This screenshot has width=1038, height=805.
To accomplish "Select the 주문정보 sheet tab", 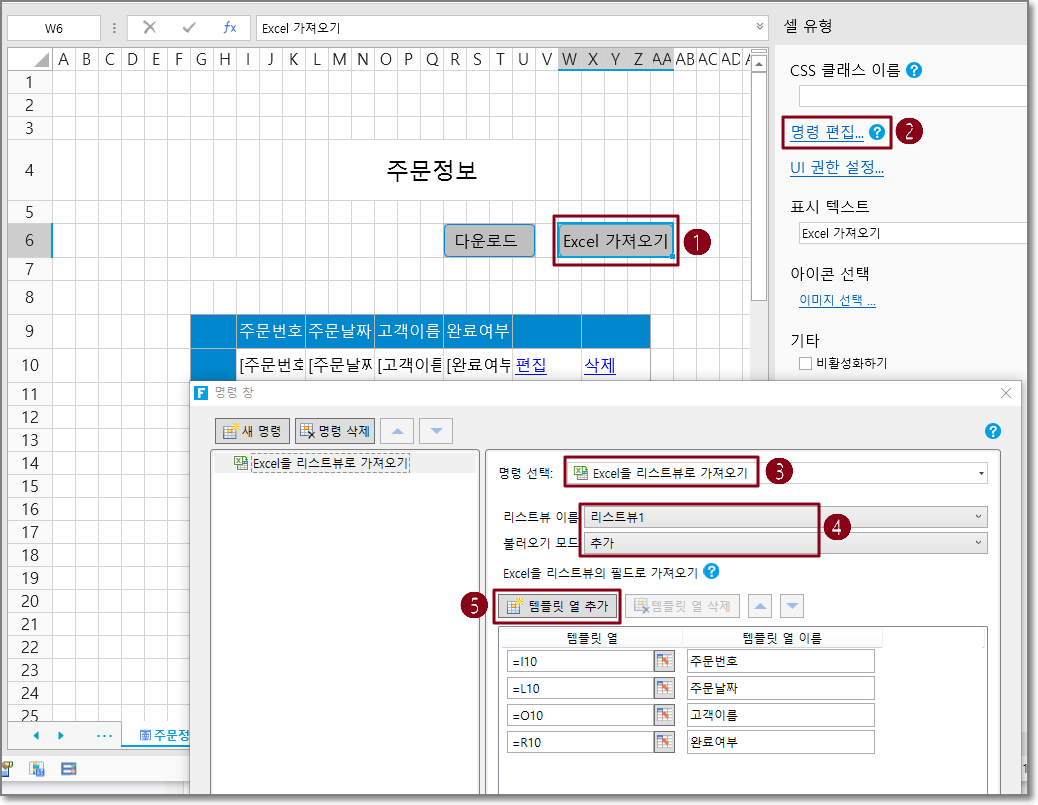I will [165, 736].
